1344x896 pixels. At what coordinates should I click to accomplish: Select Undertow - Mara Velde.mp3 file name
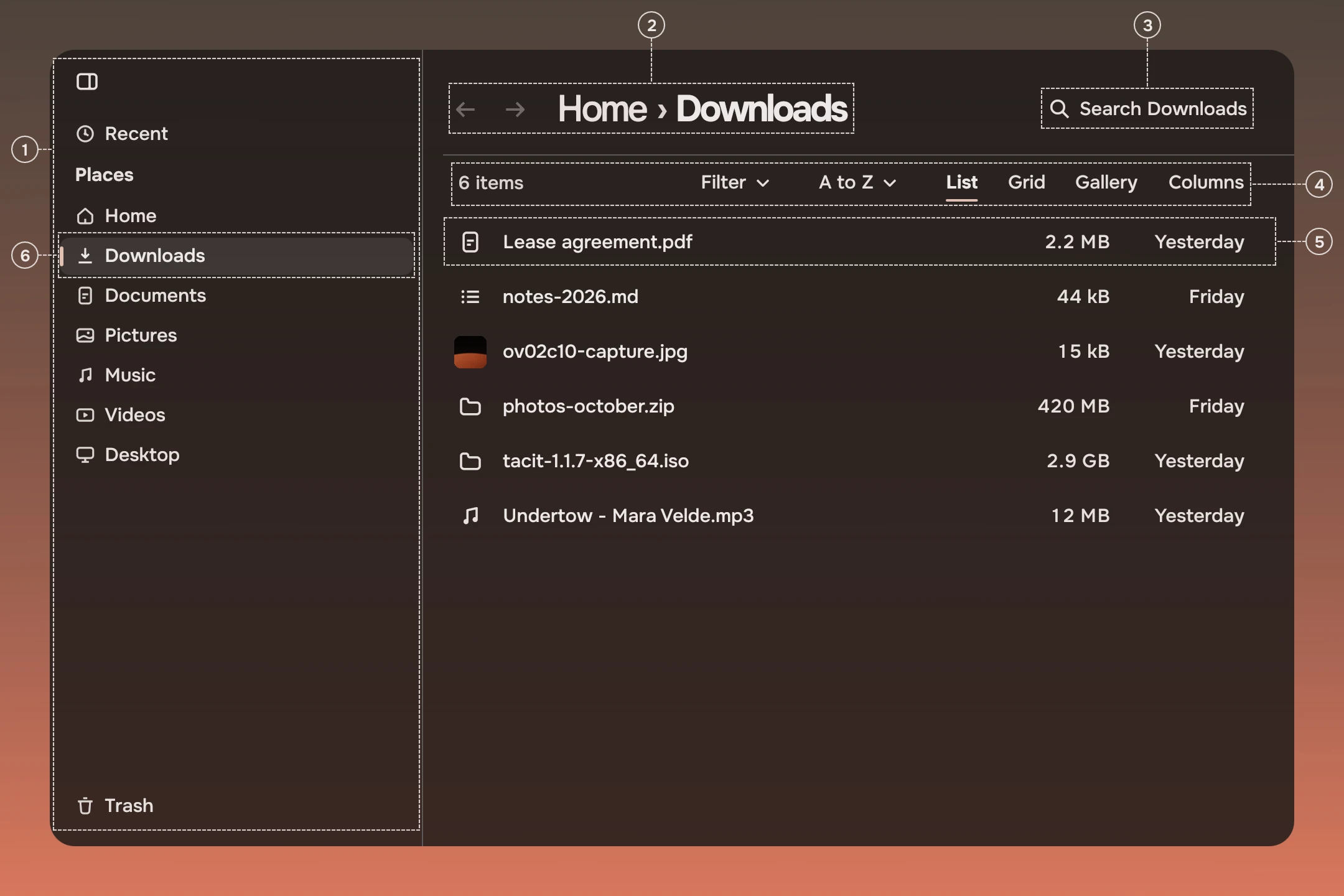[x=628, y=516]
